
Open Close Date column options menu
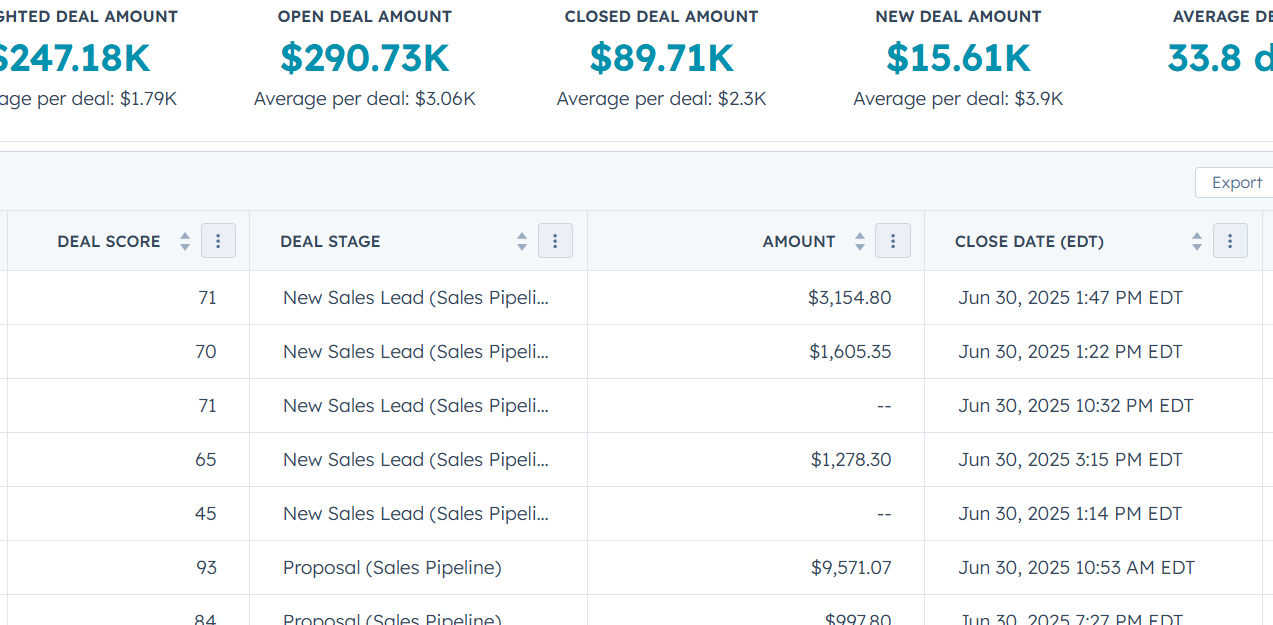(1230, 241)
